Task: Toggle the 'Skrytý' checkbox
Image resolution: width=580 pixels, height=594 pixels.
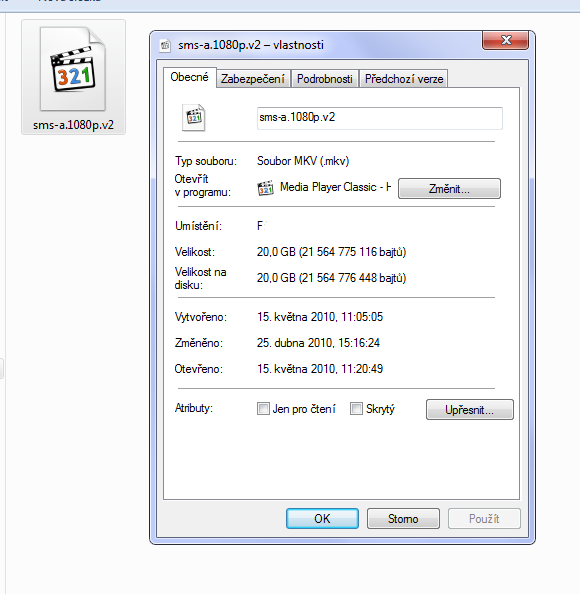Action: click(356, 409)
